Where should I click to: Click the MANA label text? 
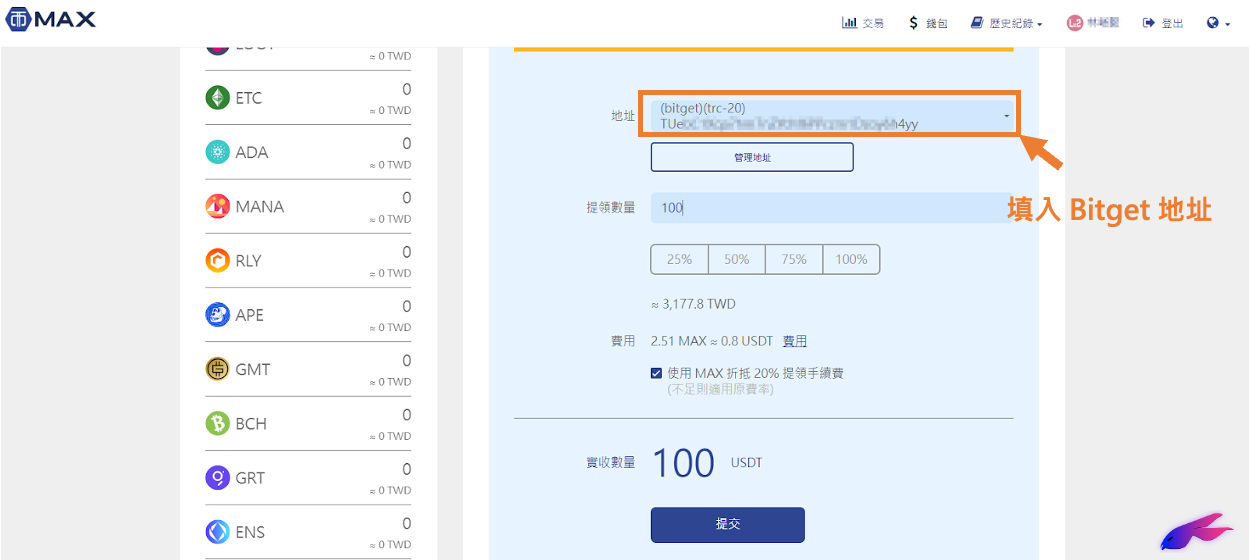coord(260,206)
